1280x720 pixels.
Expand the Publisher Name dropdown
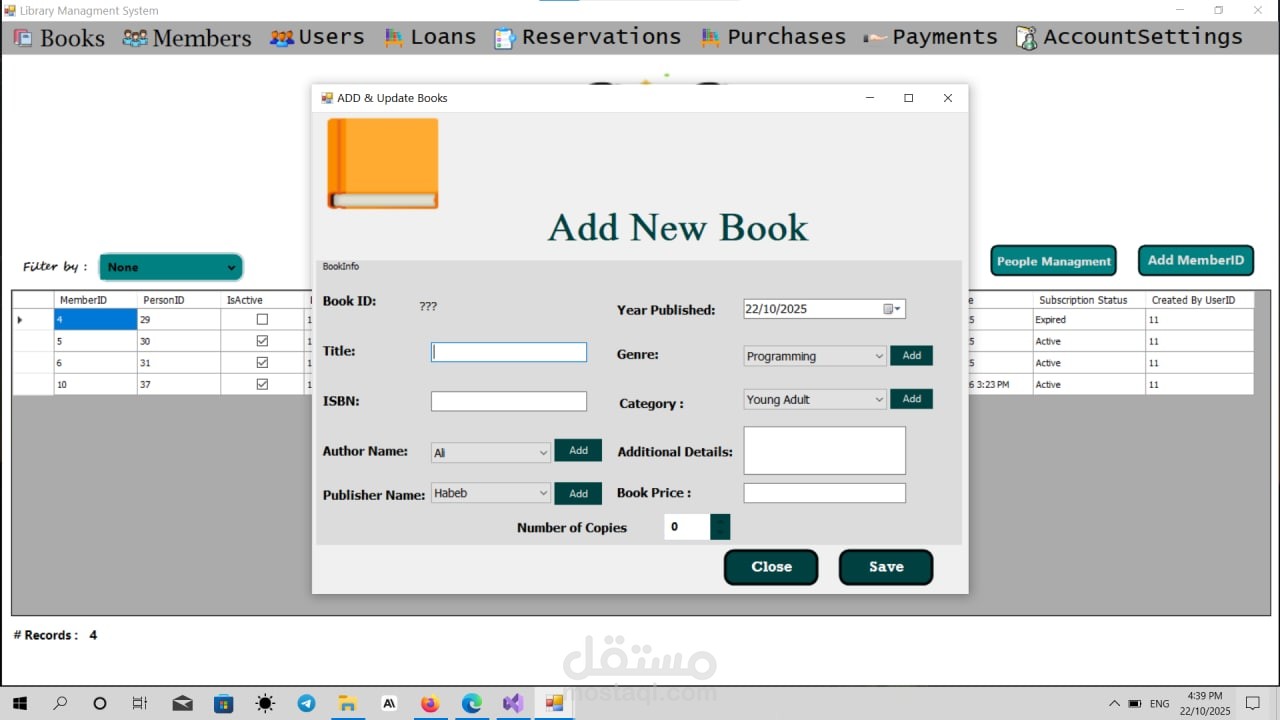click(x=543, y=493)
